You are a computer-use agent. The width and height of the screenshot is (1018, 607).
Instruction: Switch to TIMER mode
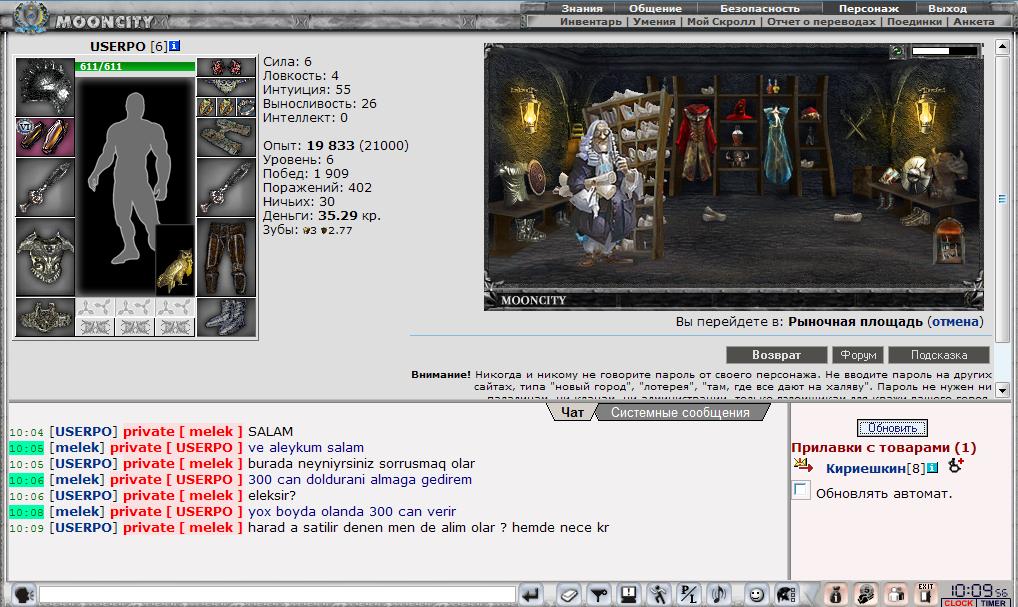click(x=993, y=602)
